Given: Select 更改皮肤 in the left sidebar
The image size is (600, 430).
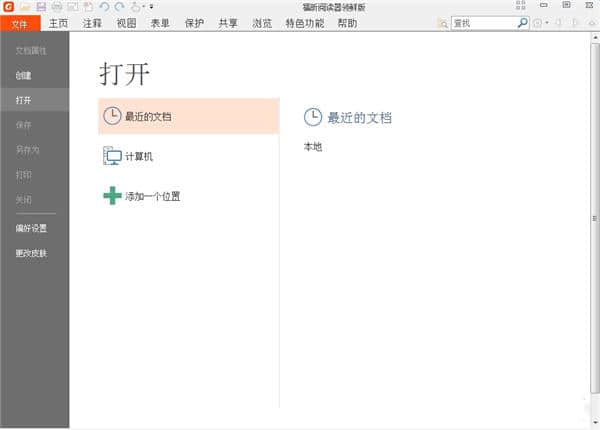Looking at the screenshot, I should (30, 253).
